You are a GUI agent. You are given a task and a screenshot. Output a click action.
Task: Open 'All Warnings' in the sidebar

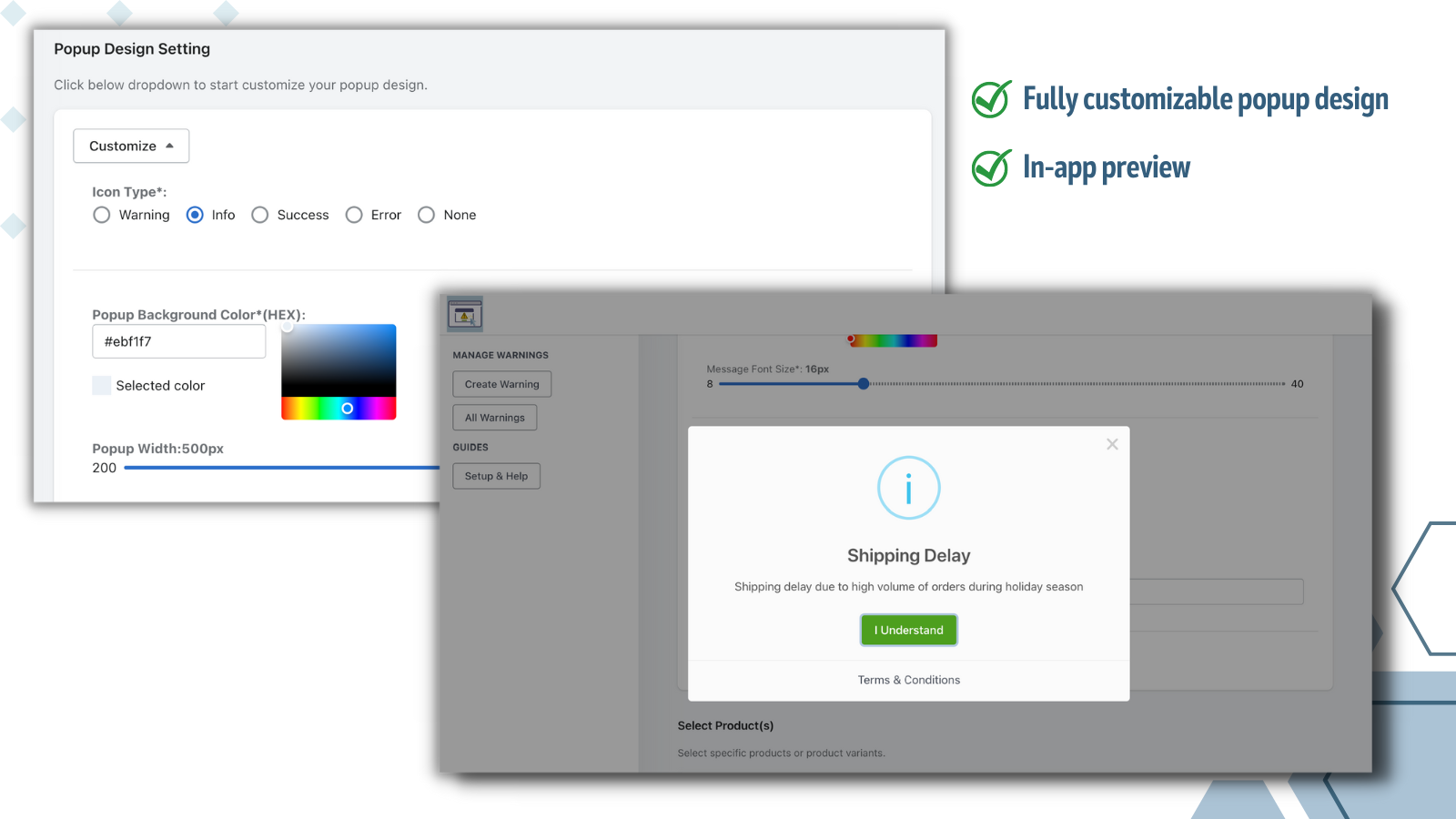tap(494, 417)
